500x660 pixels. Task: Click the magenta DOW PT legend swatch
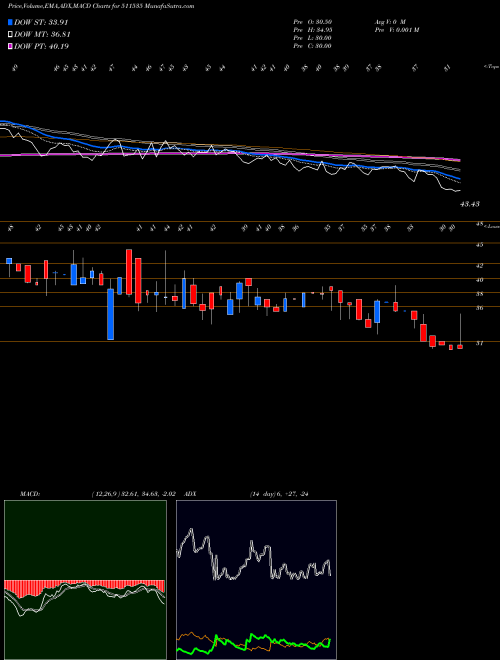tap(10, 46)
